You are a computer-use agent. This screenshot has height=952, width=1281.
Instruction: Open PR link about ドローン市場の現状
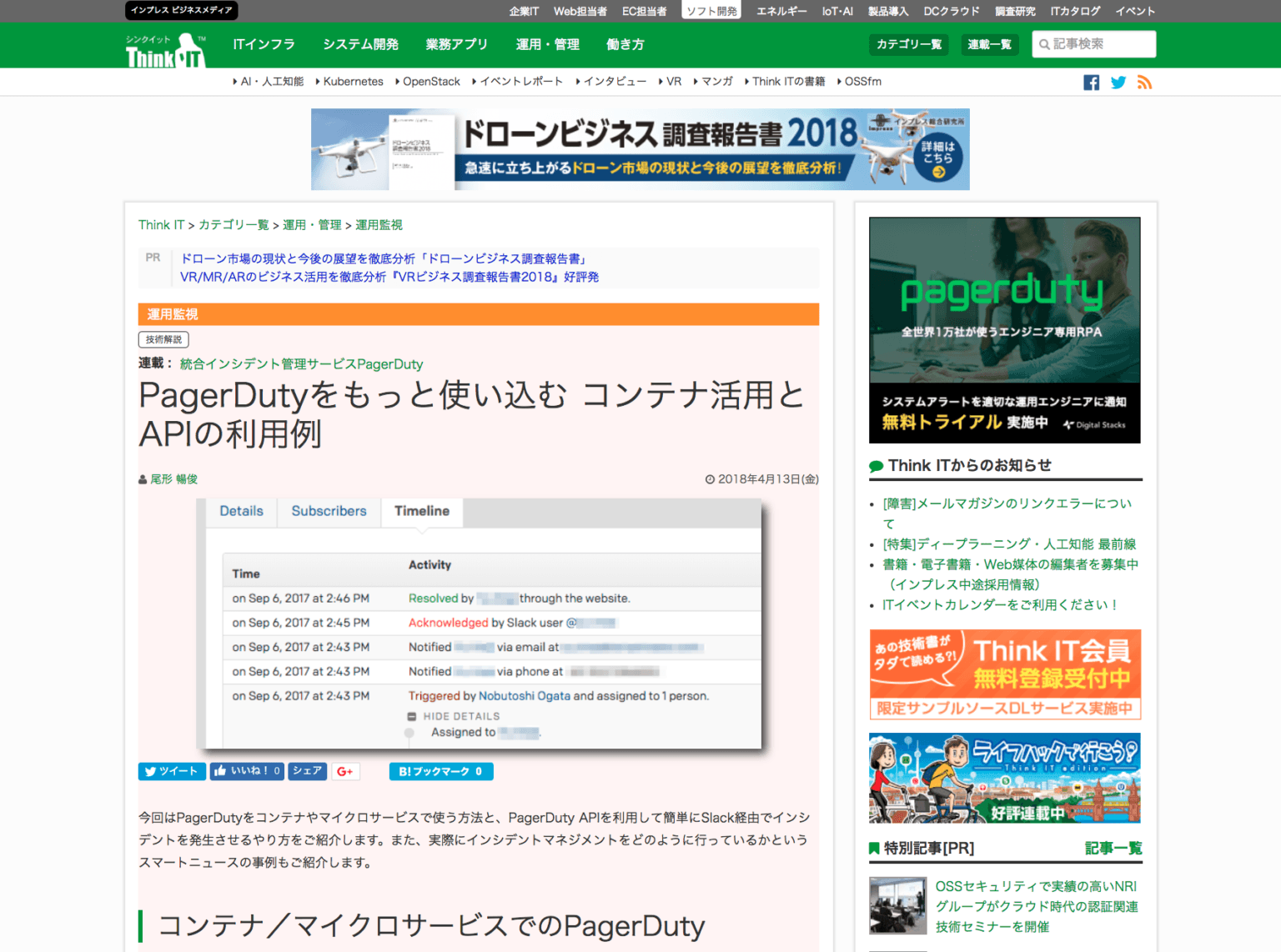coord(384,259)
